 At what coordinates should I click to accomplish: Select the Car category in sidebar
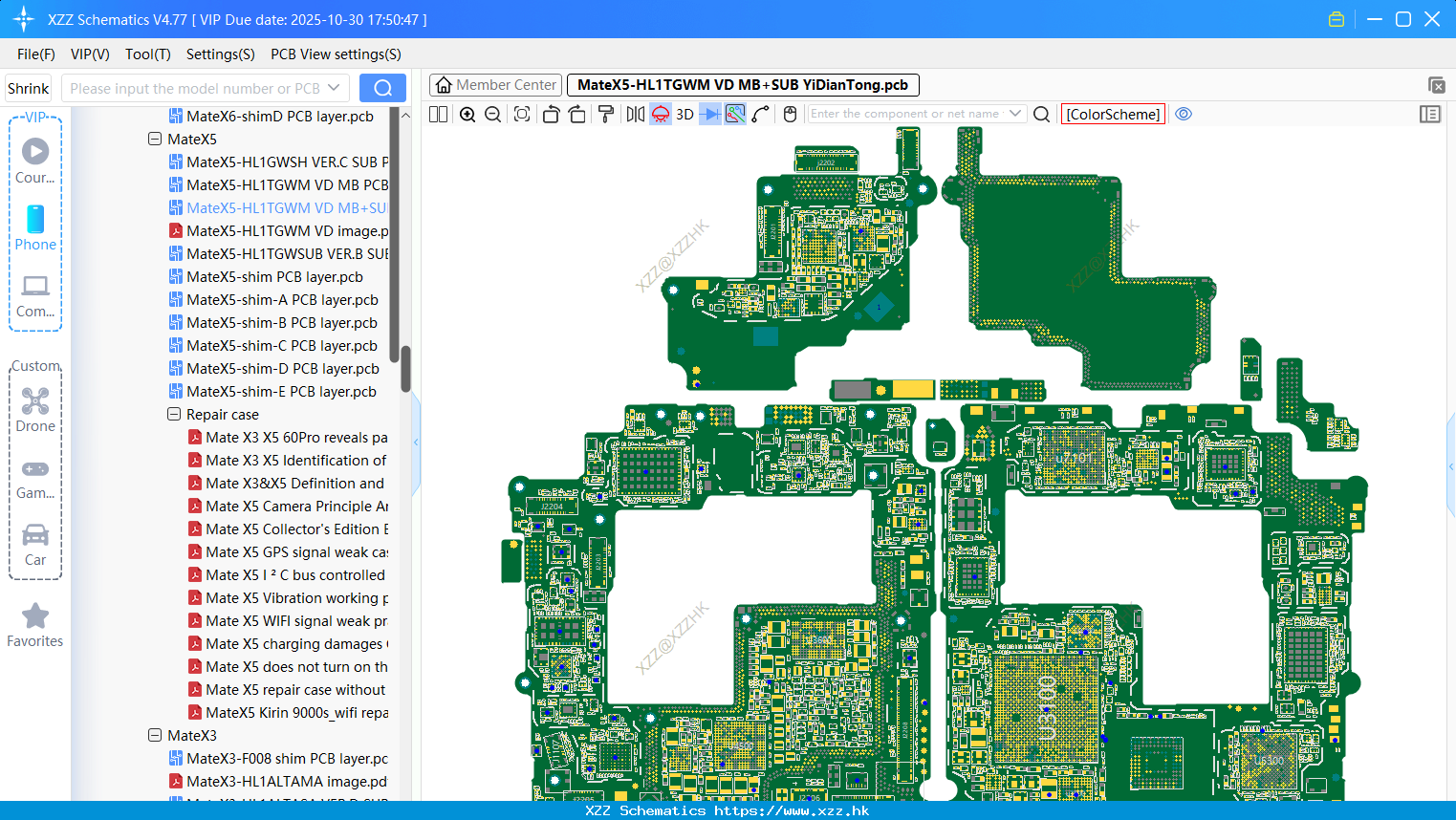click(x=35, y=545)
